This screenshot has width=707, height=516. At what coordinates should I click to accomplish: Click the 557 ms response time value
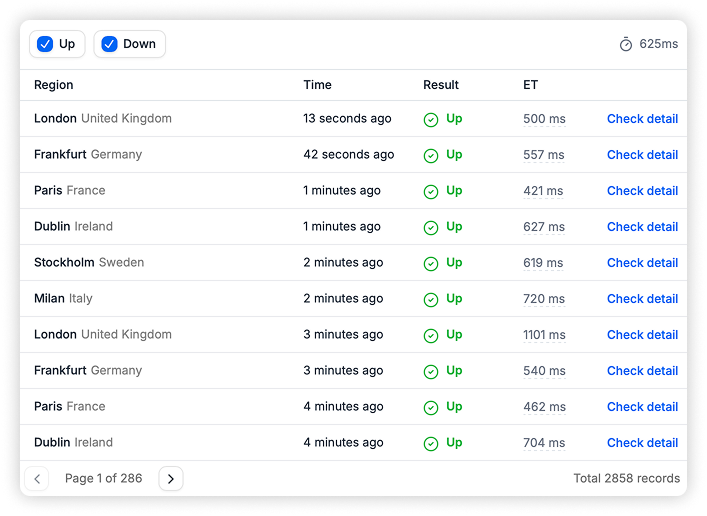pos(544,155)
